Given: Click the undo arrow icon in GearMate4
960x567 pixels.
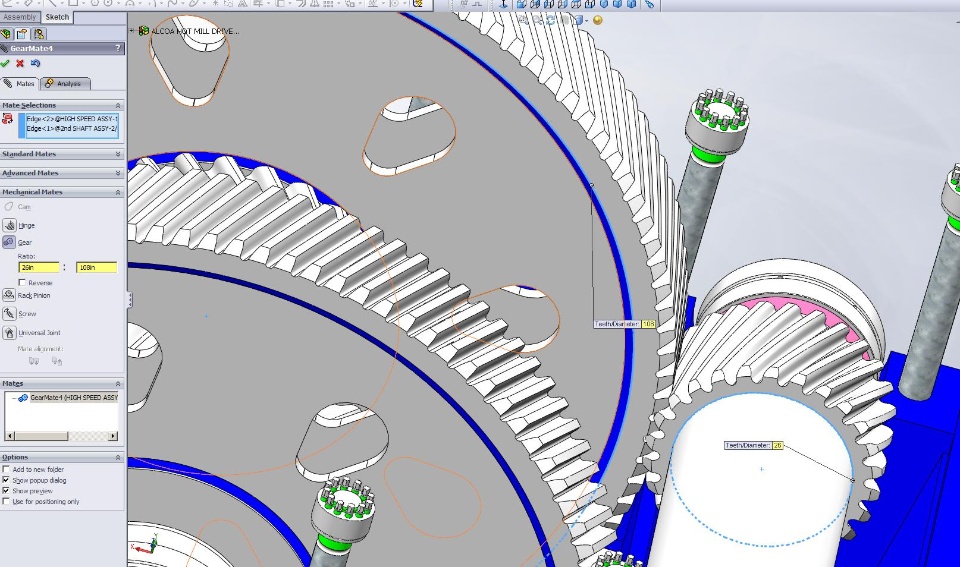Looking at the screenshot, I should pyautogui.click(x=36, y=63).
